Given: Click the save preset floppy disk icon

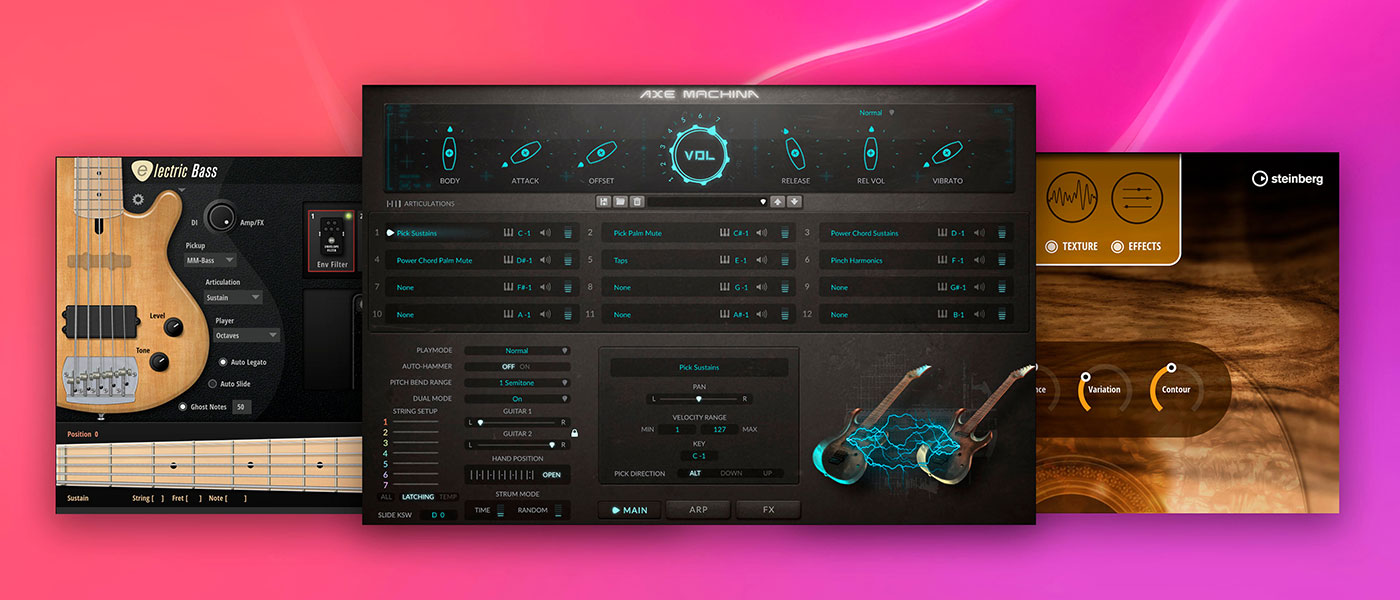Looking at the screenshot, I should click(604, 201).
